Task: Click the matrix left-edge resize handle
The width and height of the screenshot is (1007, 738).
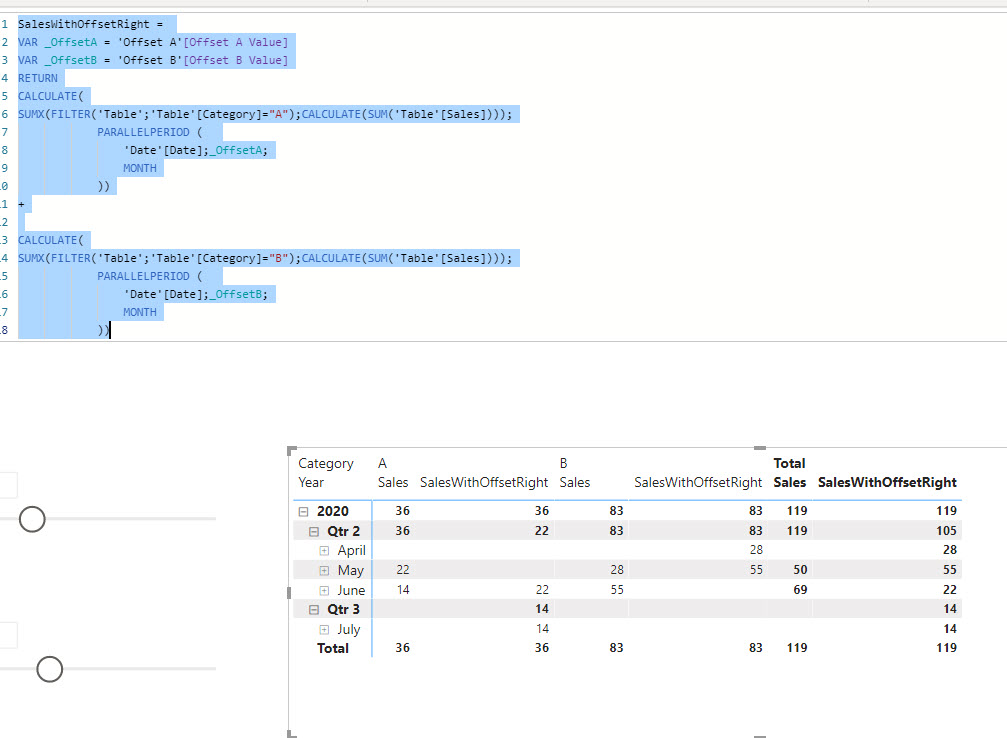Action: pyautogui.click(x=289, y=592)
